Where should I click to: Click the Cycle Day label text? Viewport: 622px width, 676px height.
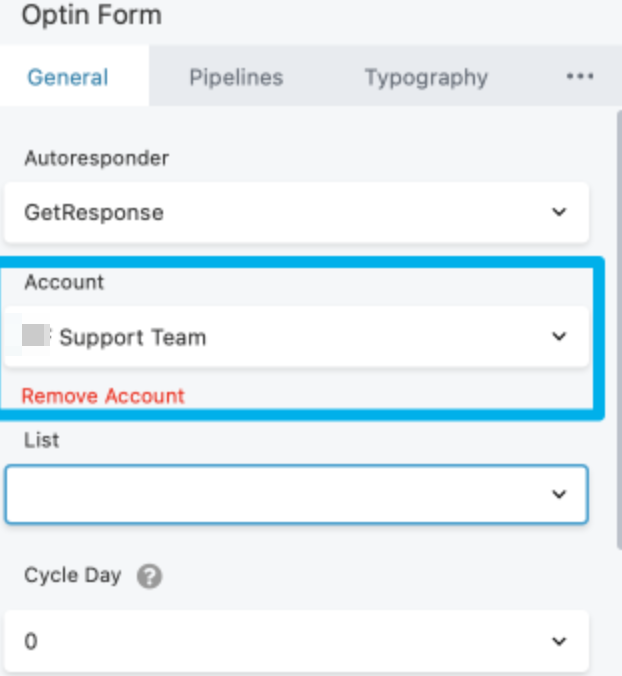coord(72,576)
